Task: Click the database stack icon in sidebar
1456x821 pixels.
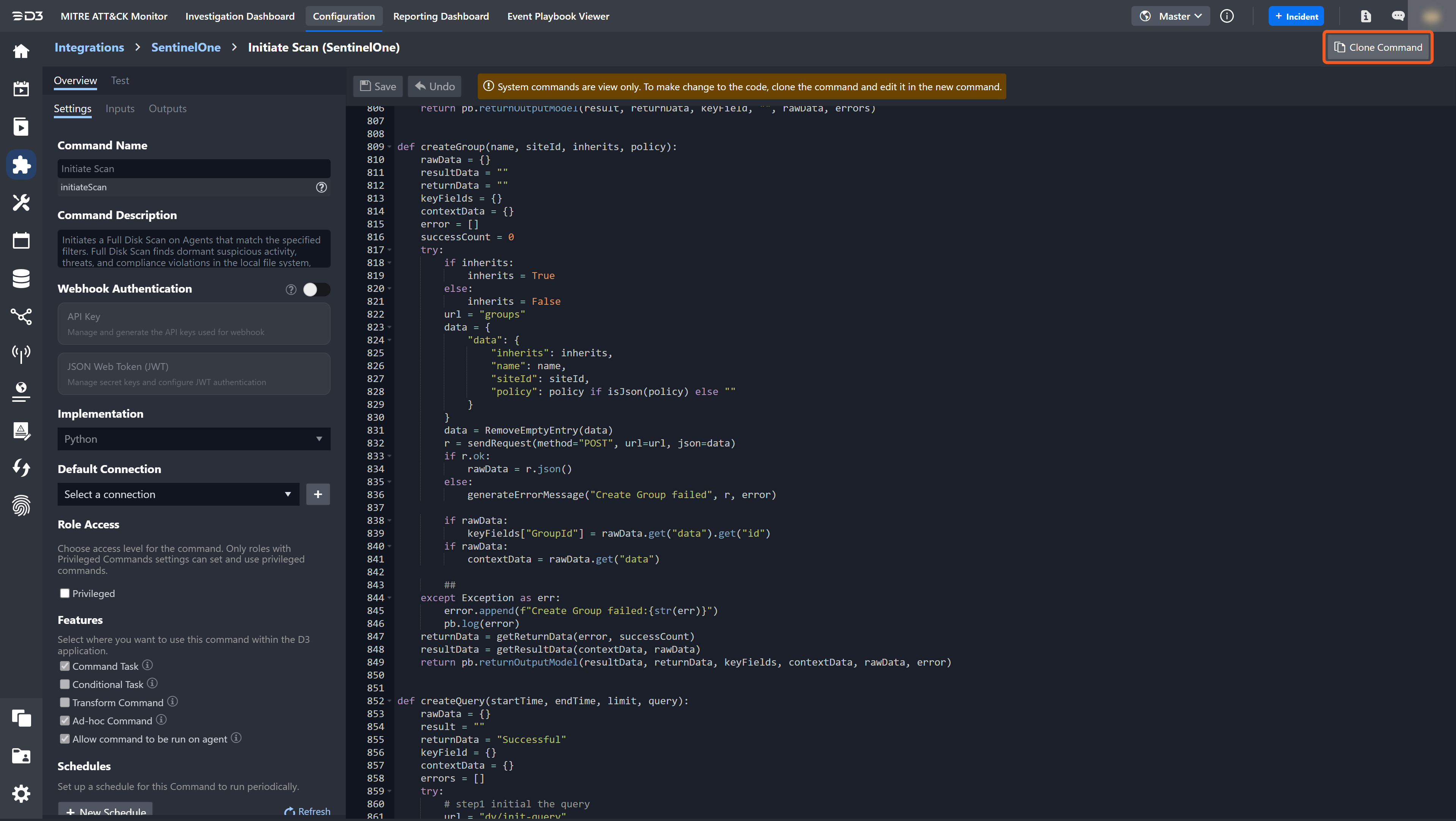Action: [21, 279]
